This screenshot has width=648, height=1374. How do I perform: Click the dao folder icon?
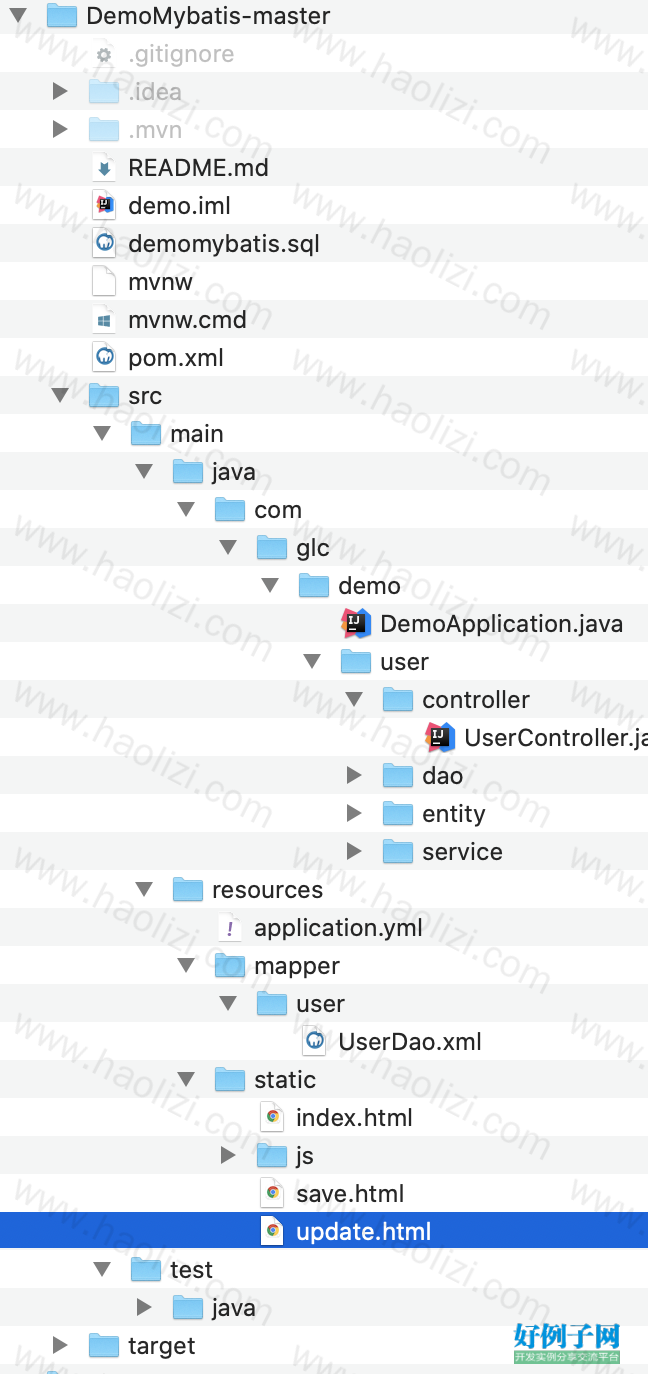398,776
